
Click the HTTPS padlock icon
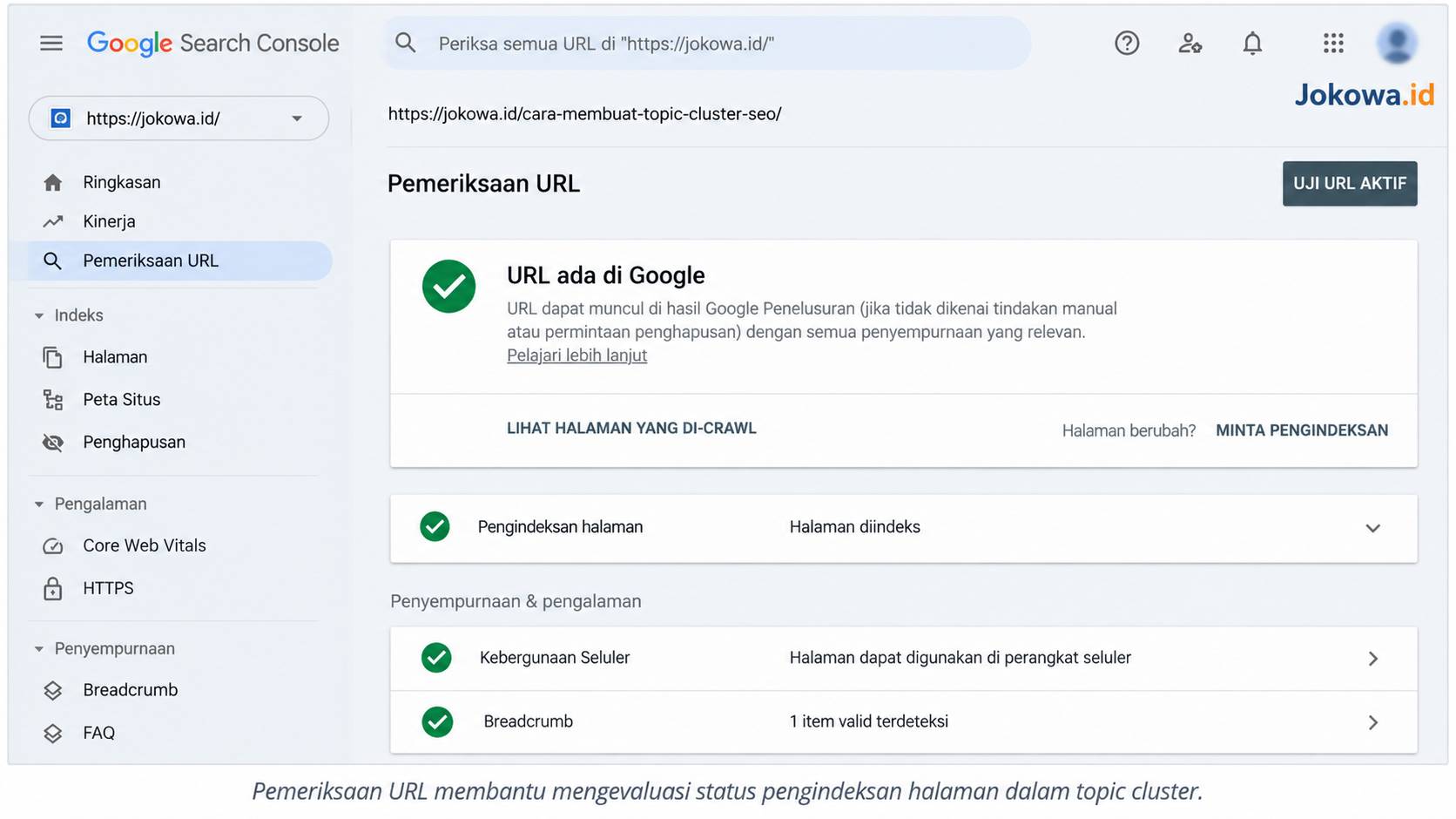53,588
